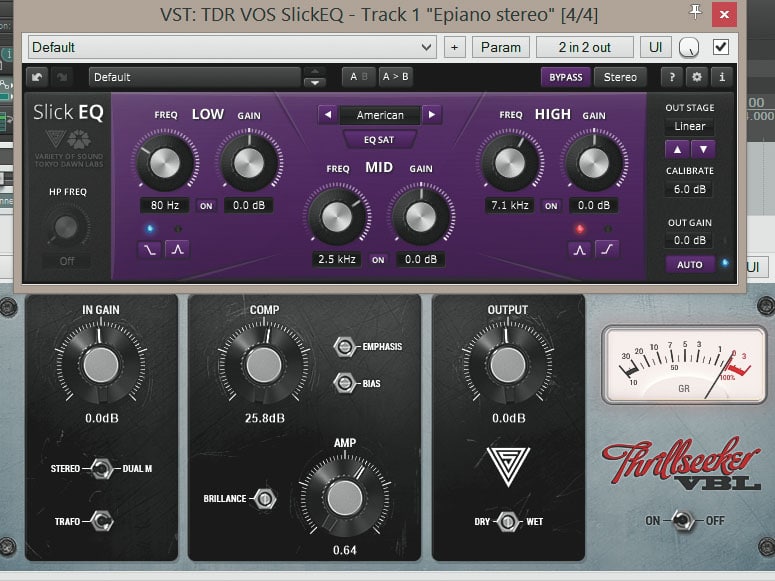Flip the STEREO / DUAL M switch
775x581 pixels.
[102, 468]
